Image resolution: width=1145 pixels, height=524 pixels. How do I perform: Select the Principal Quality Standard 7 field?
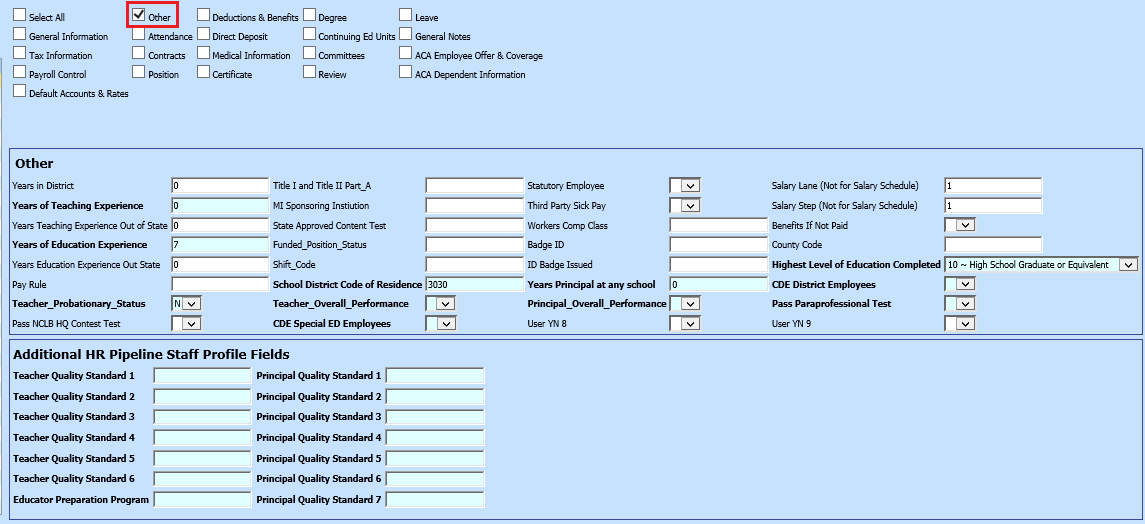coord(435,500)
